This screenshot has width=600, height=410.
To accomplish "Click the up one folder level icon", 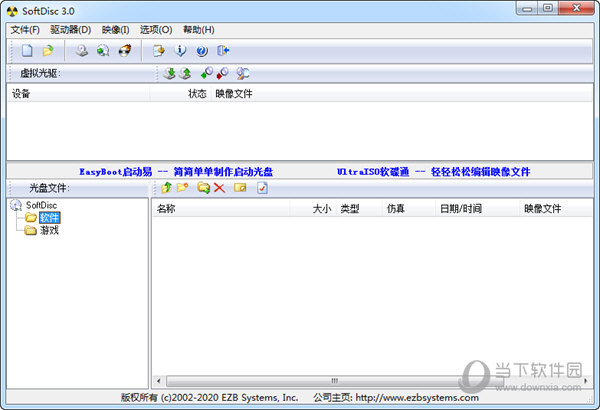I will [166, 188].
